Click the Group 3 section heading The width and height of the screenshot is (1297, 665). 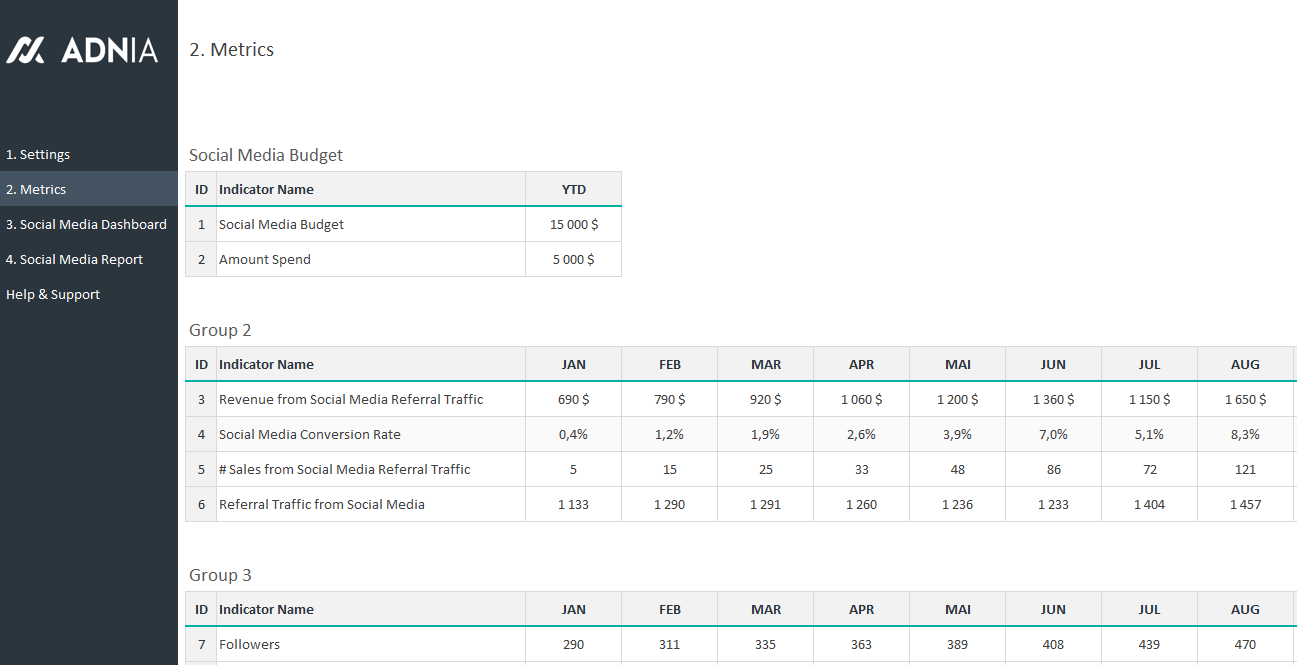pos(220,576)
